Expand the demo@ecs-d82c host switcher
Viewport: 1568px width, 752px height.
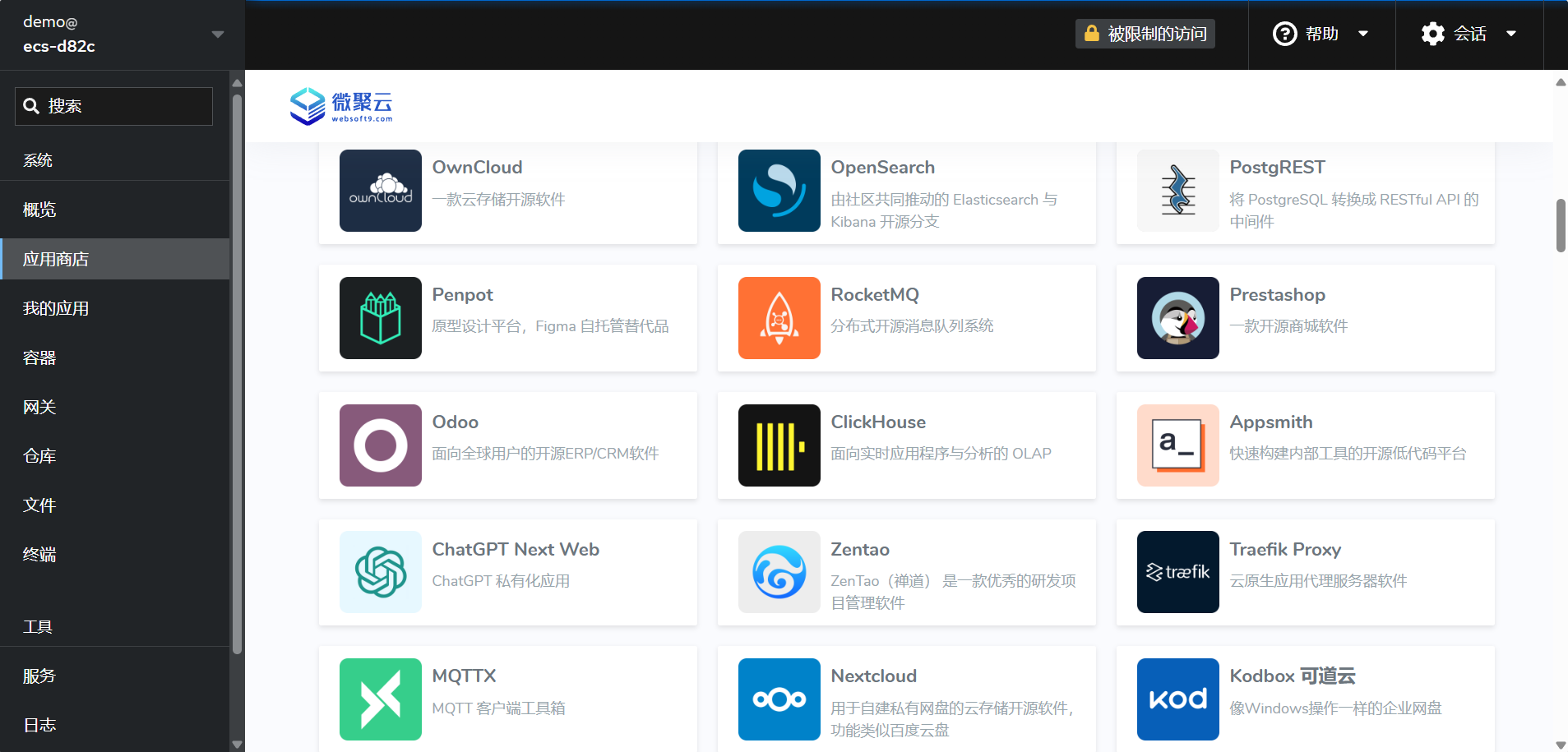pos(122,35)
